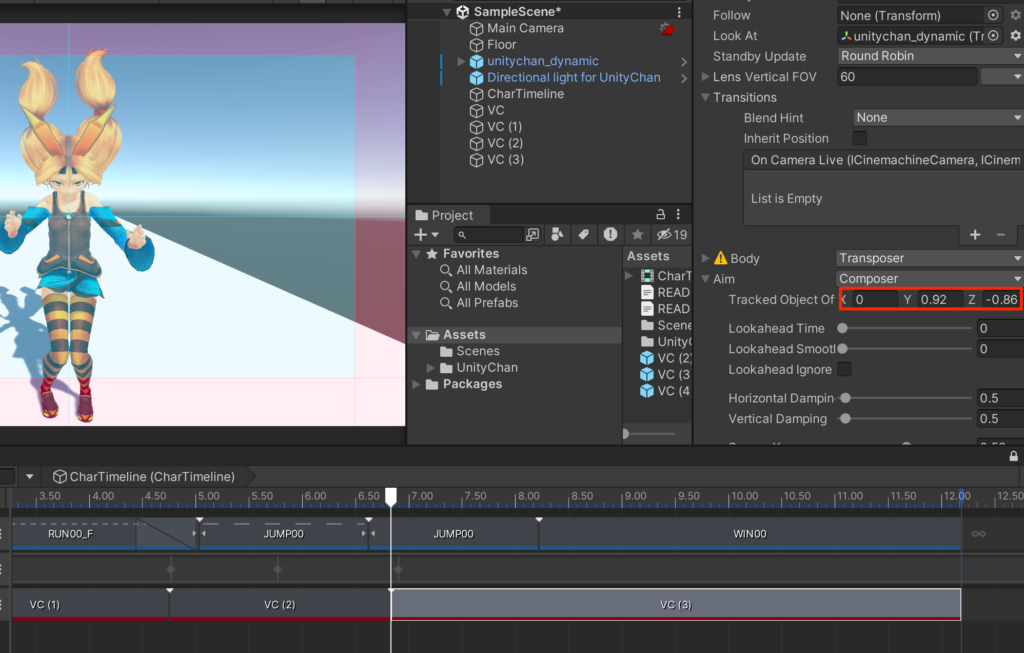Click the CharTimeline object icon in Hierarchy
This screenshot has height=653, width=1024.
coord(477,94)
